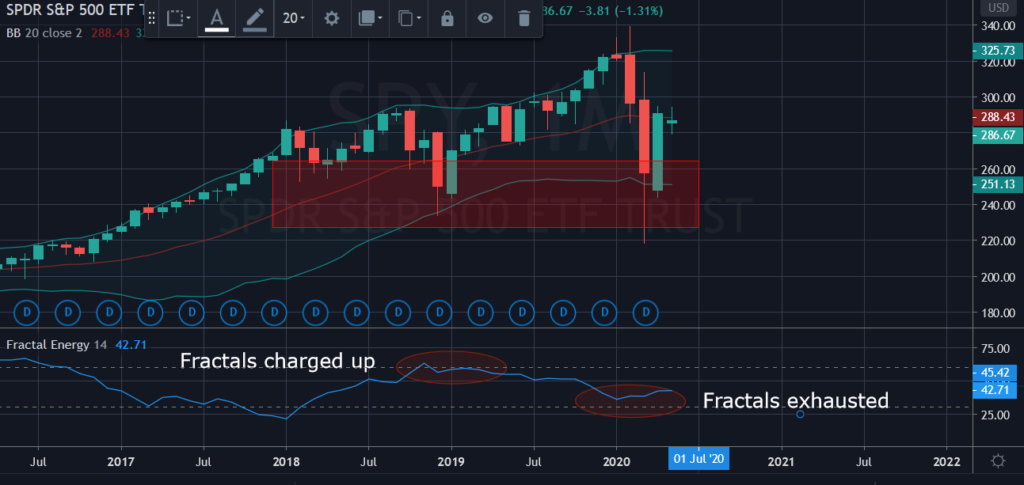
Task: Click the 25.00 fractal scale label
Action: coord(997,415)
